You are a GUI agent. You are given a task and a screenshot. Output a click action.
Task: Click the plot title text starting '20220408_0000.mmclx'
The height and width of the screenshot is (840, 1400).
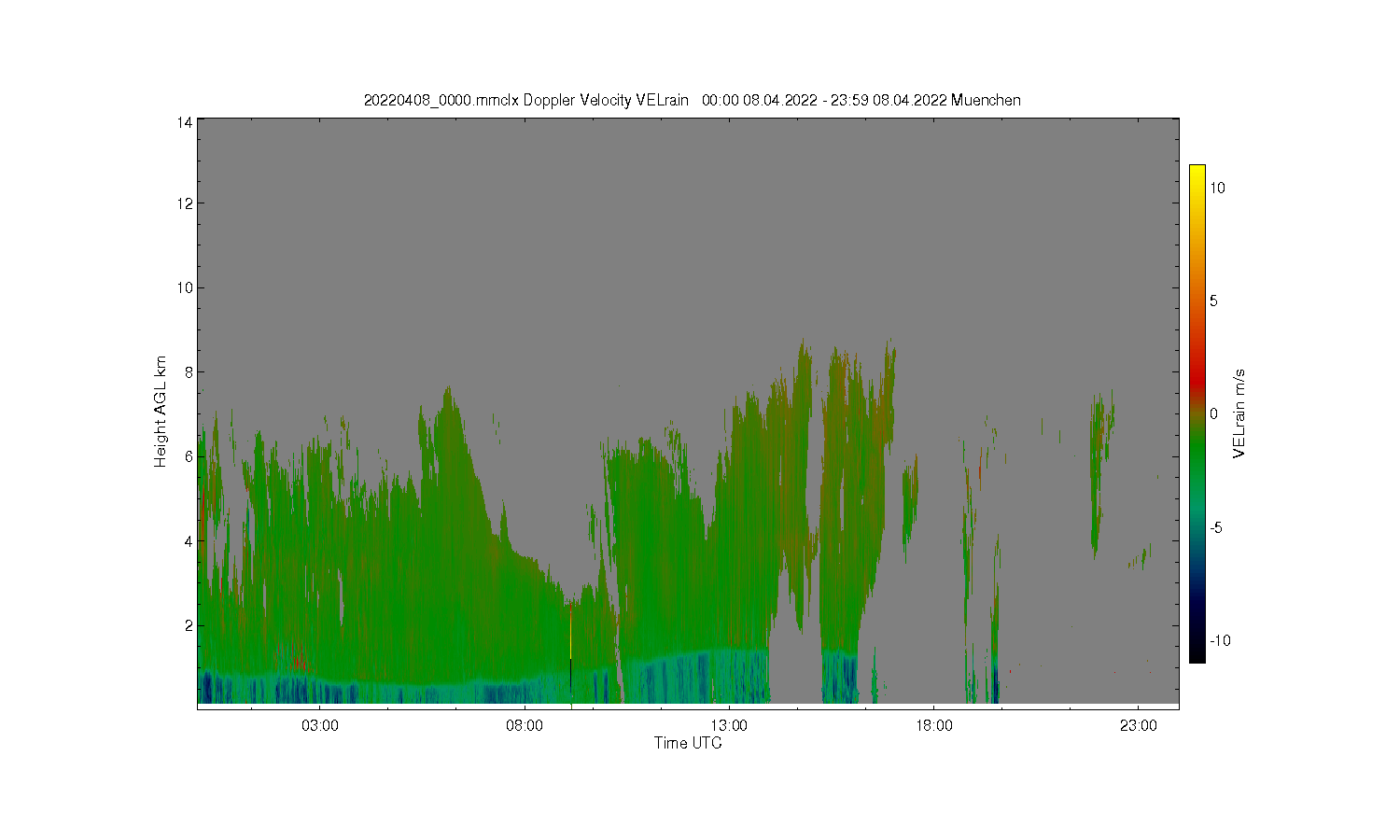[x=692, y=100]
